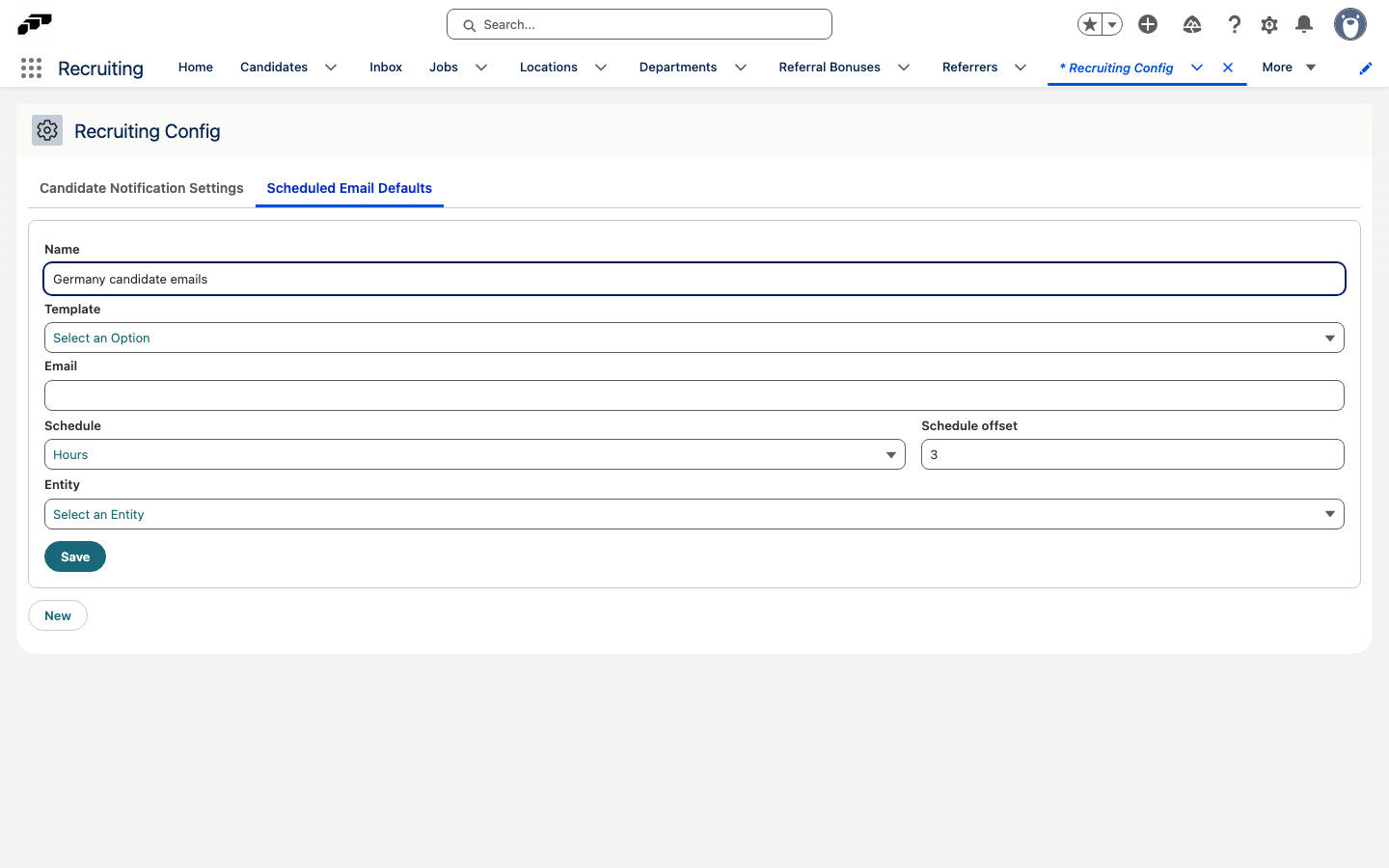The width and height of the screenshot is (1389, 868).
Task: Open the More navigation menu
Action: [x=1290, y=68]
